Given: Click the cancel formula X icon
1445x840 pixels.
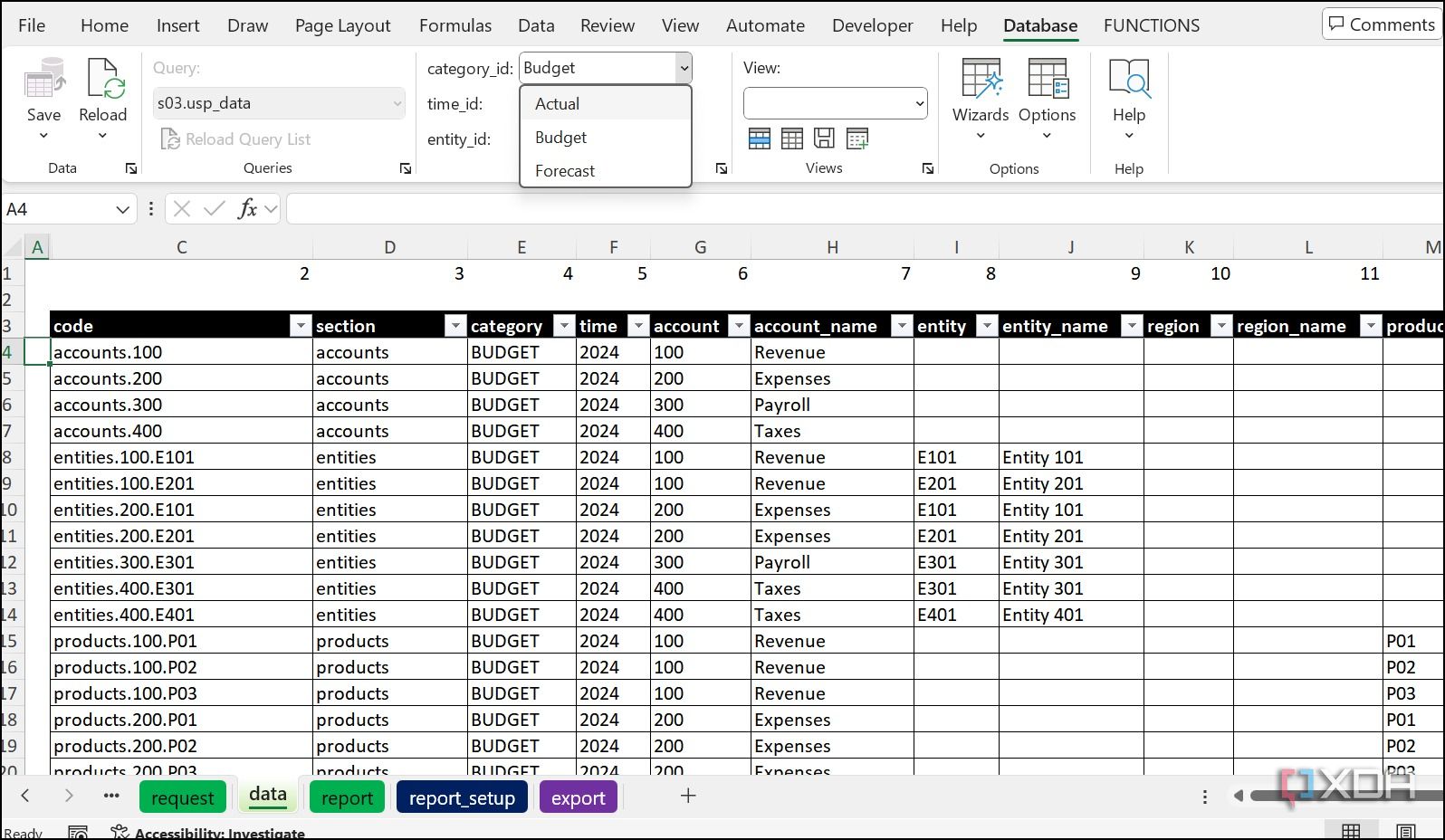Looking at the screenshot, I should click(x=182, y=209).
